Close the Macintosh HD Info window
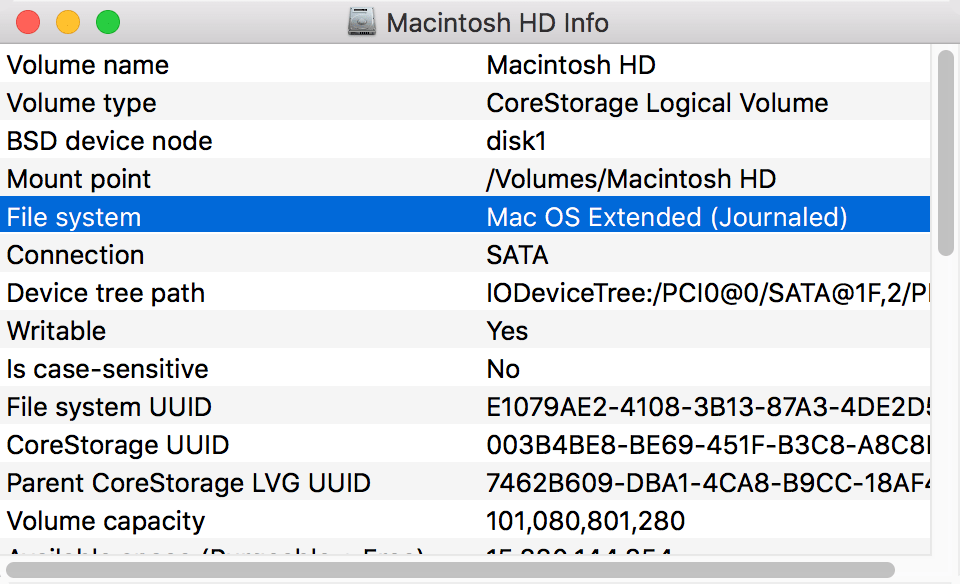 [x=28, y=22]
